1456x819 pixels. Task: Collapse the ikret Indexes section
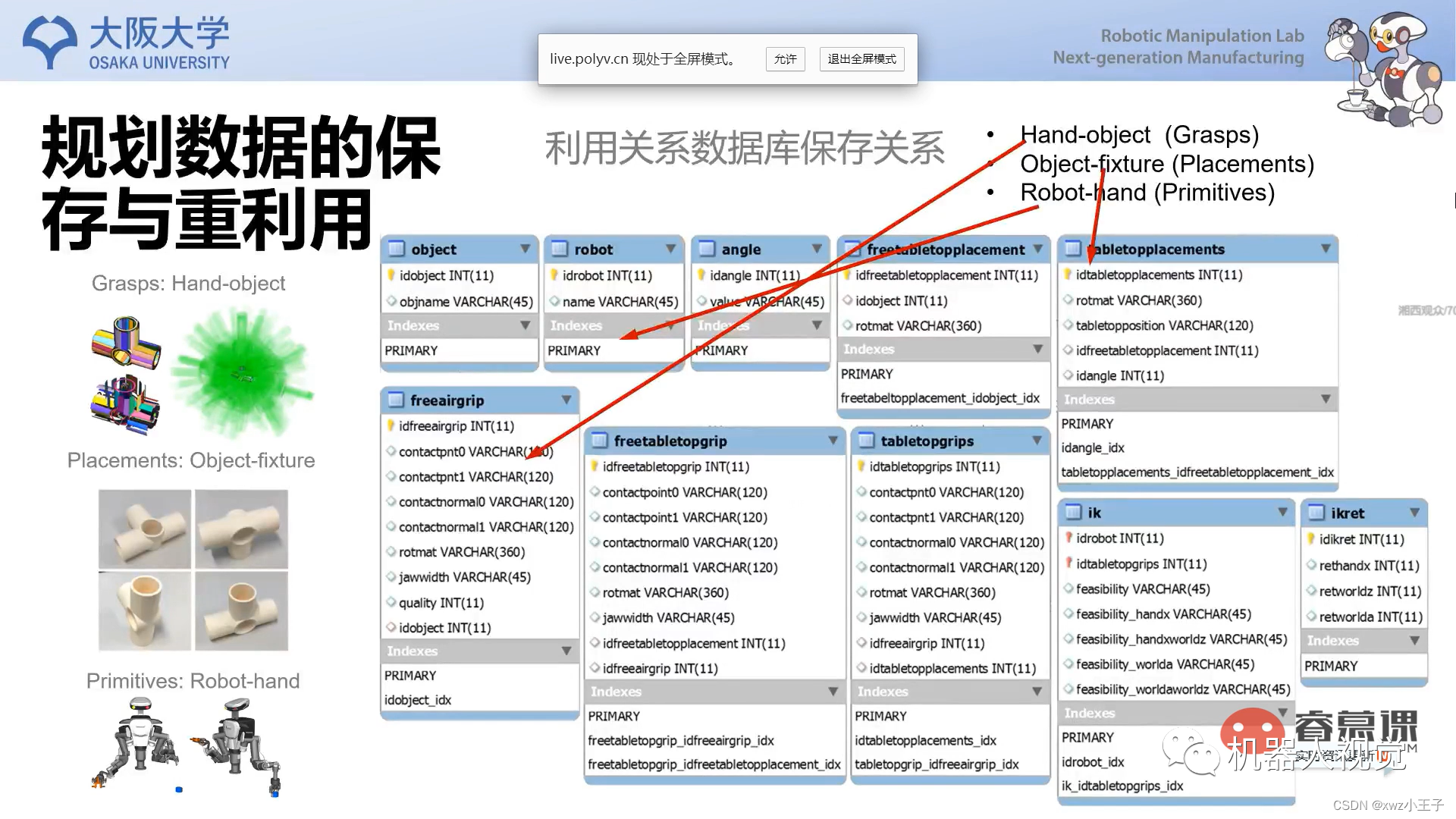coord(1414,641)
